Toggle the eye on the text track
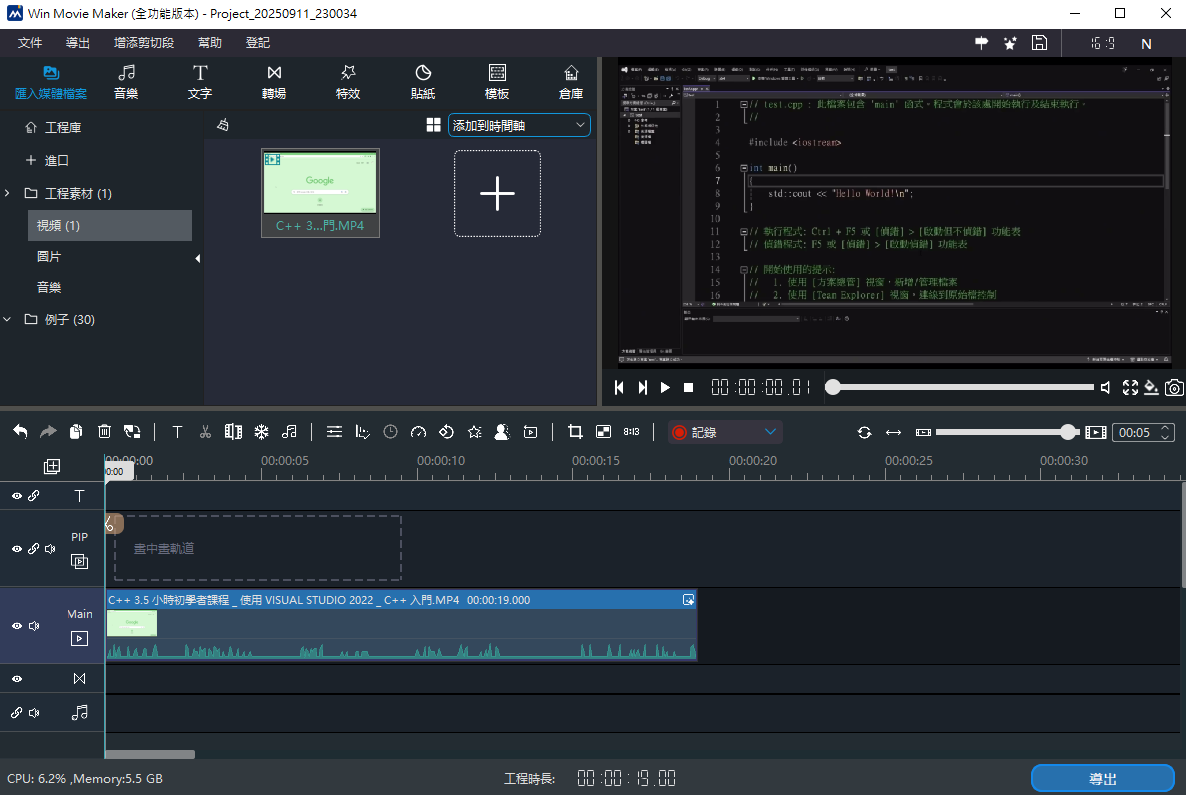The image size is (1186, 795). tap(17, 496)
